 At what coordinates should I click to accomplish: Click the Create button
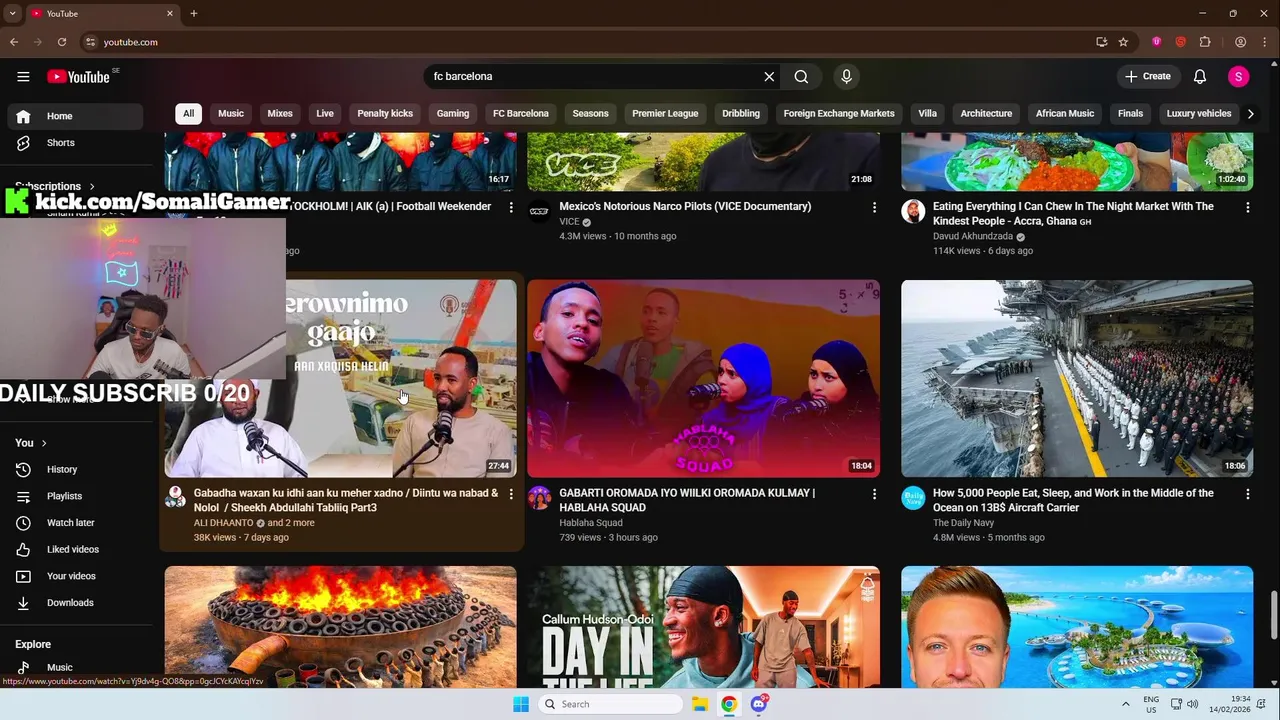[1147, 76]
